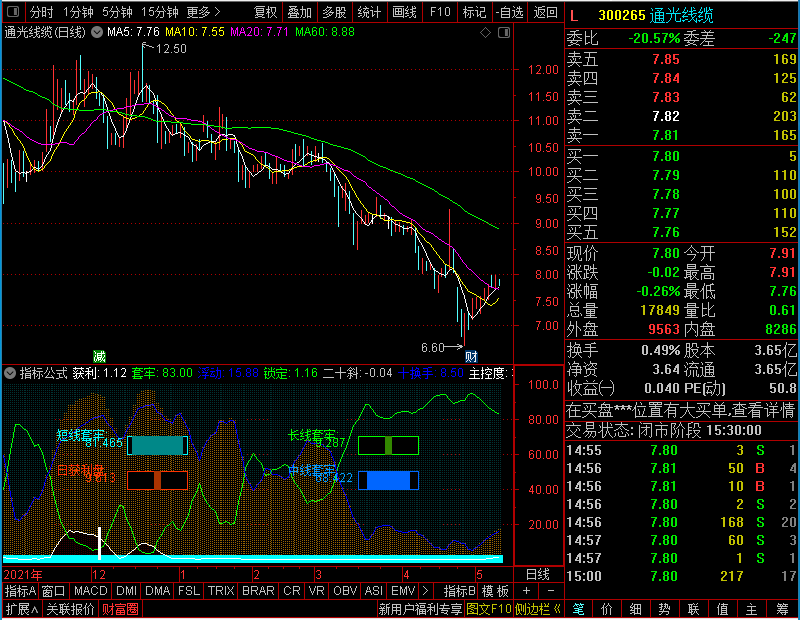Switch to 分时 view
The width and height of the screenshot is (800, 620).
click(41, 12)
